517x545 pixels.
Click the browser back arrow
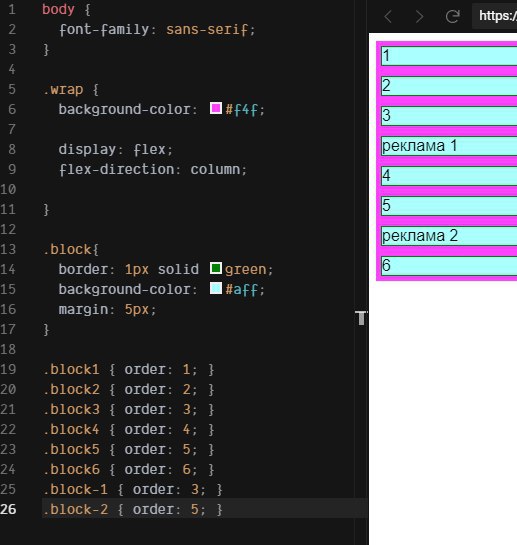coord(388,16)
